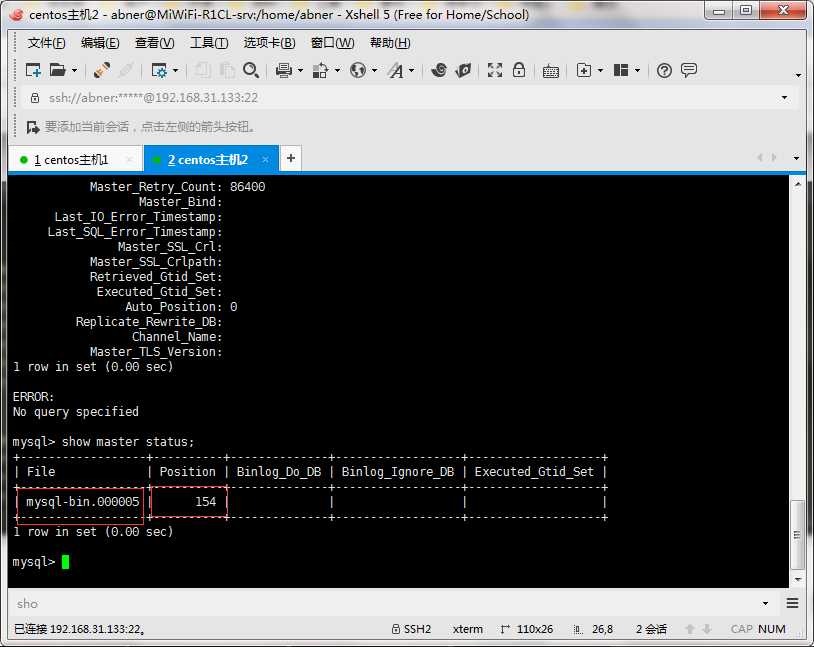This screenshot has width=814, height=647.
Task: Open the 窗口(W) menu
Action: (x=332, y=43)
